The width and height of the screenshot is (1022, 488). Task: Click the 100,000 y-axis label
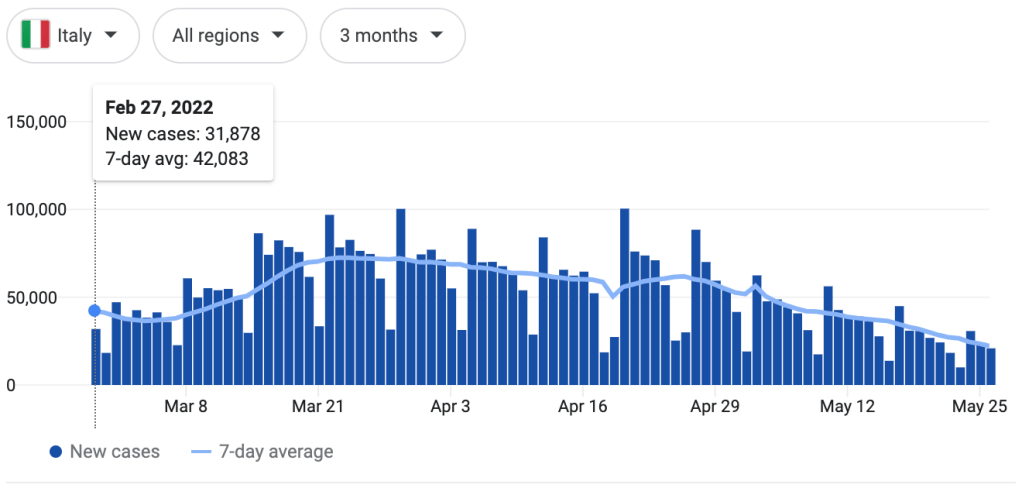36,210
